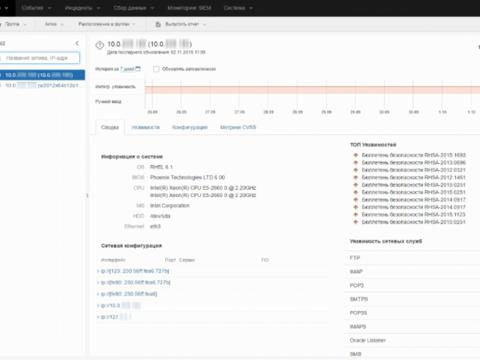The image size is (480, 360).
Task: Go to Мониторинг SIEM
Action: pyautogui.click(x=189, y=8)
